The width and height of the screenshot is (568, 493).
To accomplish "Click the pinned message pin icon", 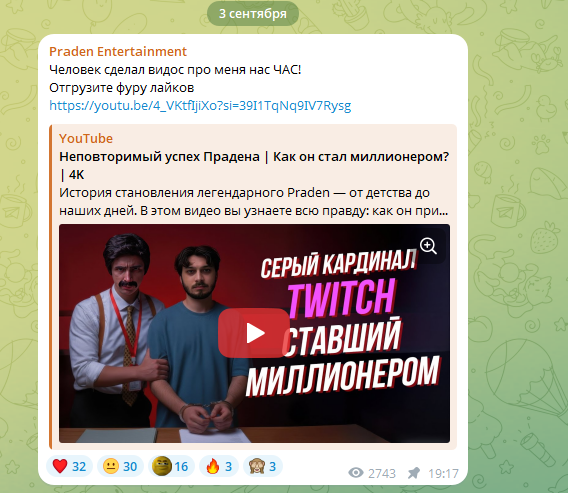I will tap(413, 473).
